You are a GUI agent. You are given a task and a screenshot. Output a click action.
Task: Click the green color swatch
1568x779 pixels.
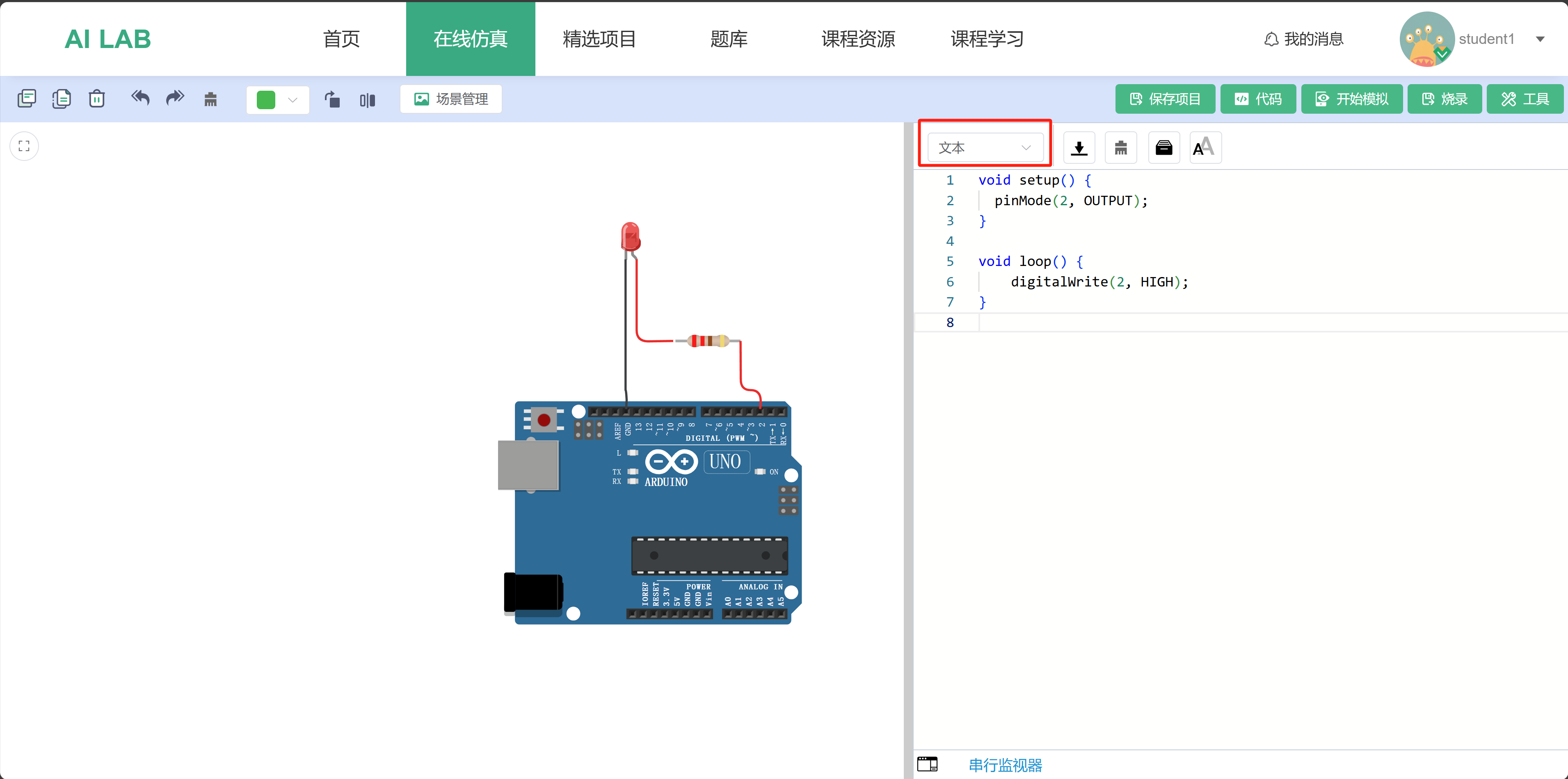click(x=266, y=100)
